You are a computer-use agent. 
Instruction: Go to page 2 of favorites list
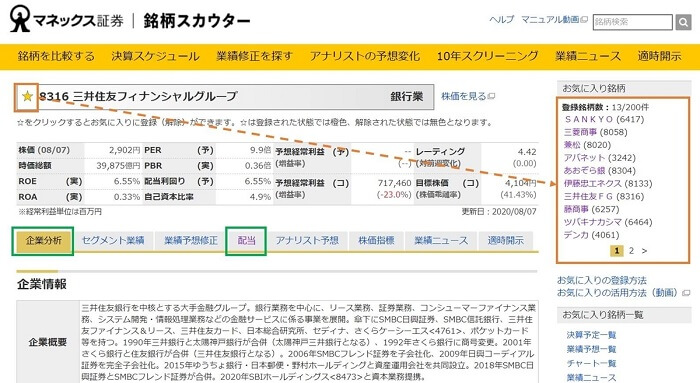click(x=631, y=251)
